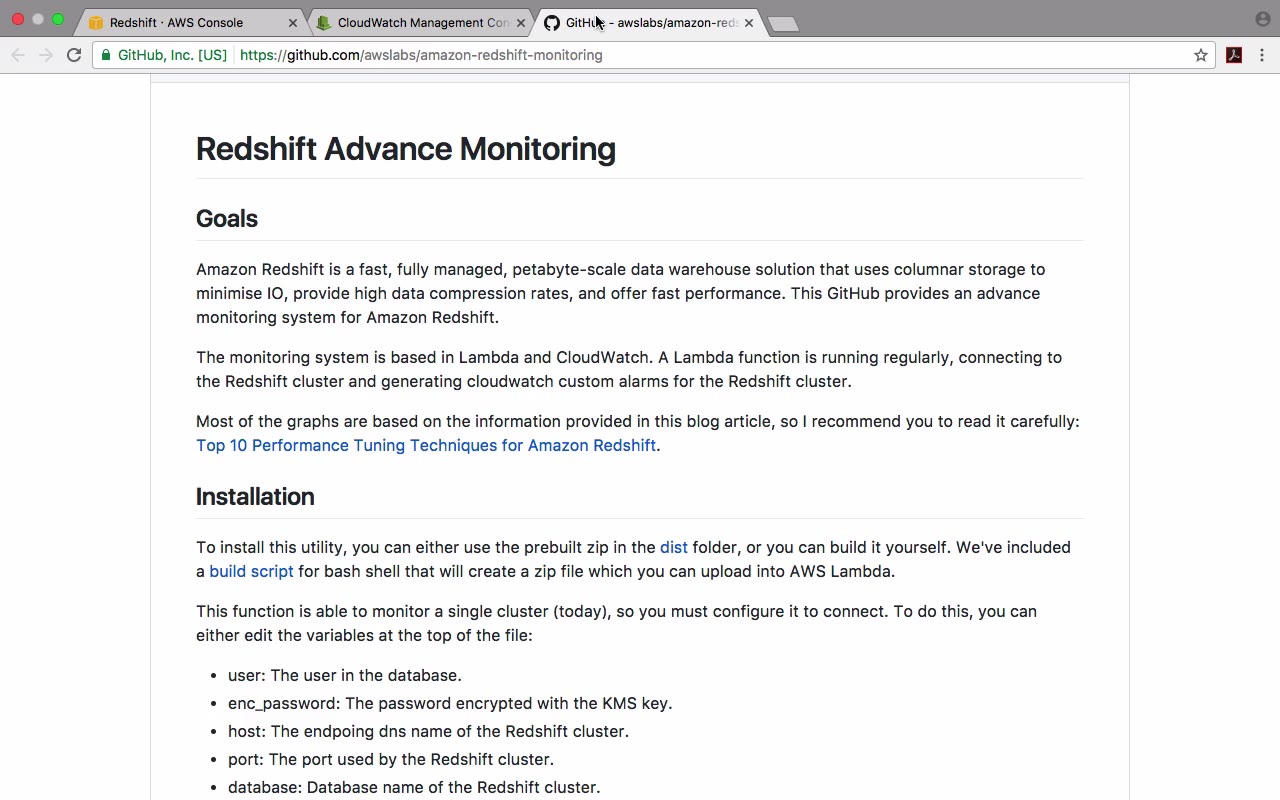Close the GitHub awslabs tab
Image resolution: width=1280 pixels, height=800 pixels.
pos(749,23)
